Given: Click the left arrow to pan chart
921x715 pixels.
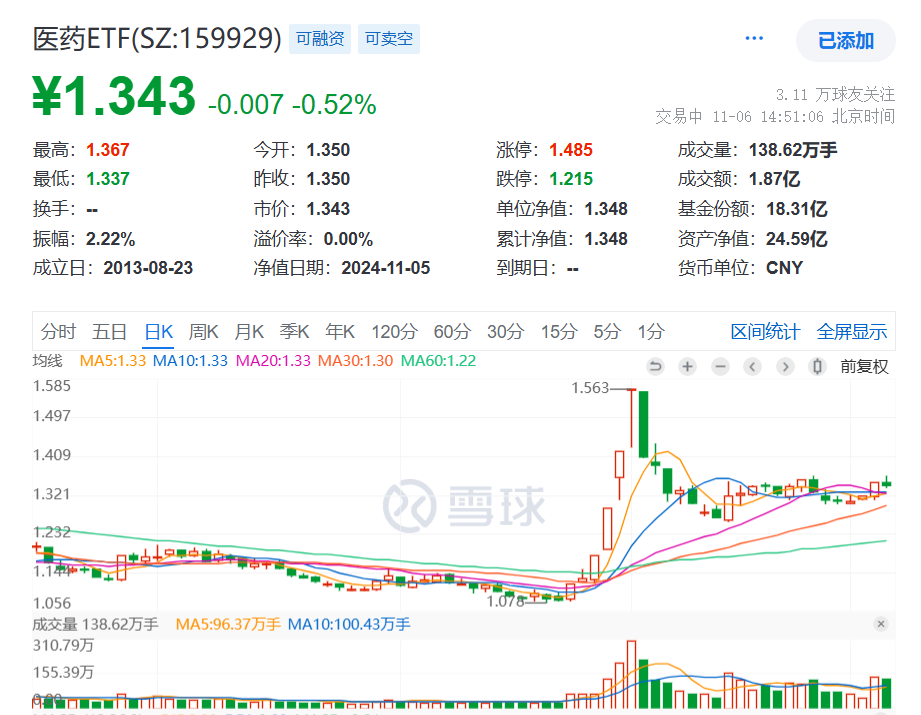Looking at the screenshot, I should (752, 367).
